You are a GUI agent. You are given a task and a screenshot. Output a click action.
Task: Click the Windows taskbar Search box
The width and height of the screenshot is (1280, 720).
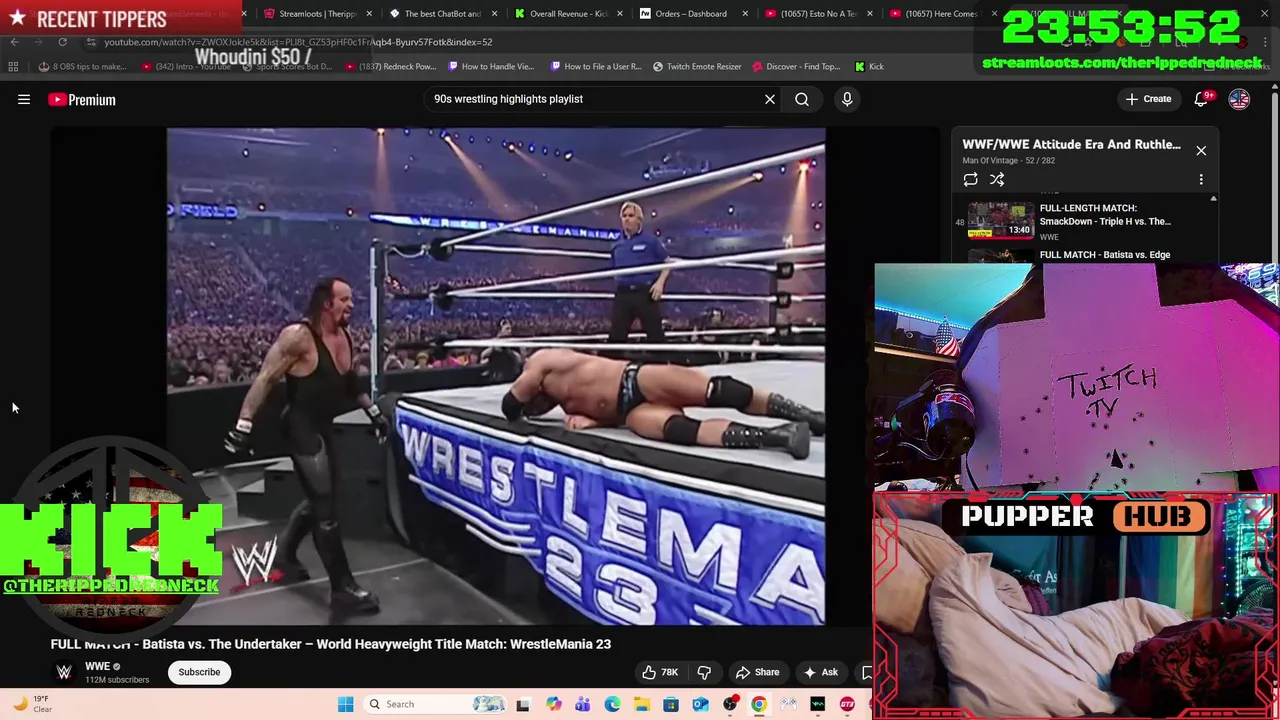click(436, 704)
